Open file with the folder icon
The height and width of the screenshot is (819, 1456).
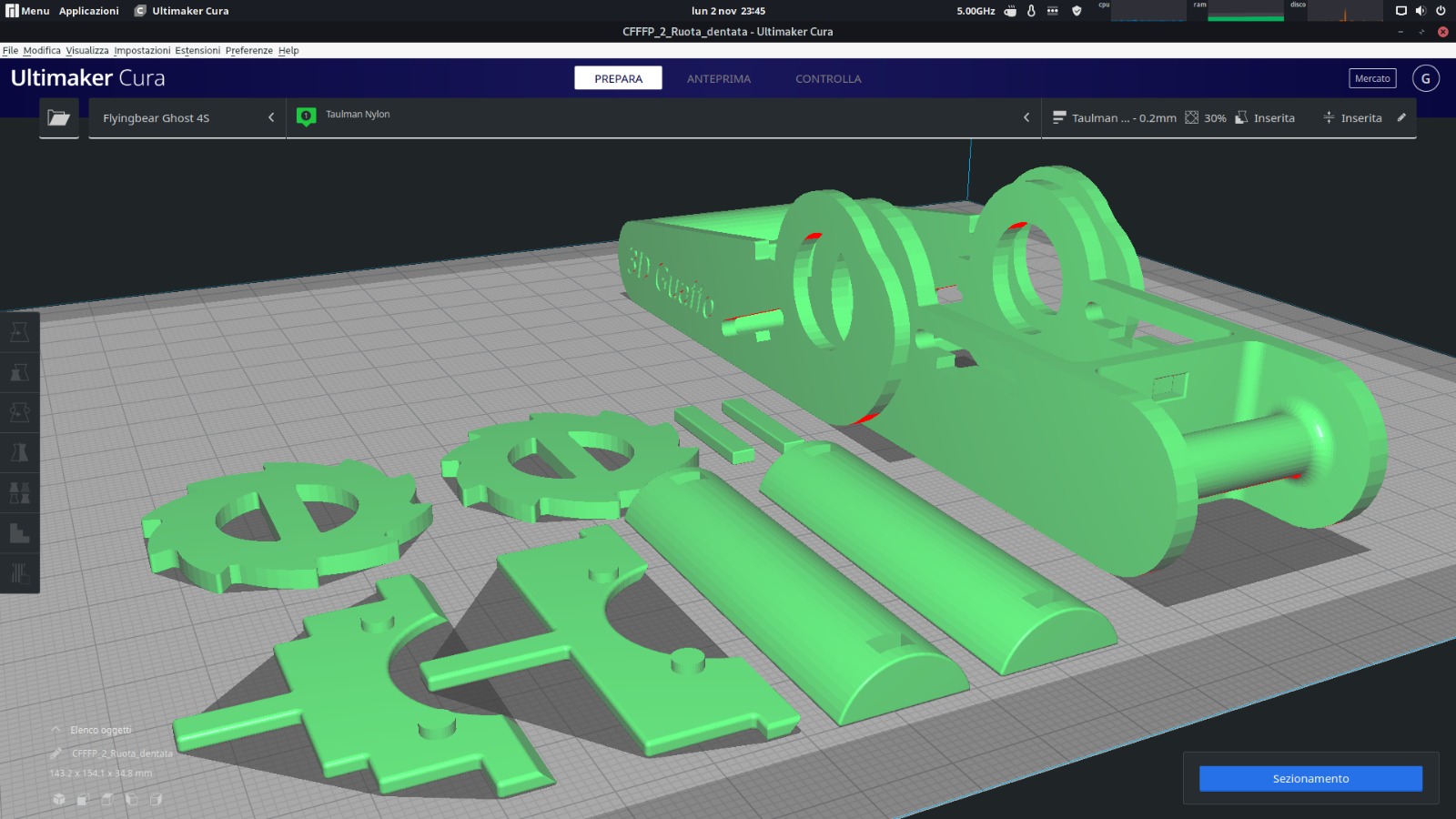(x=59, y=117)
